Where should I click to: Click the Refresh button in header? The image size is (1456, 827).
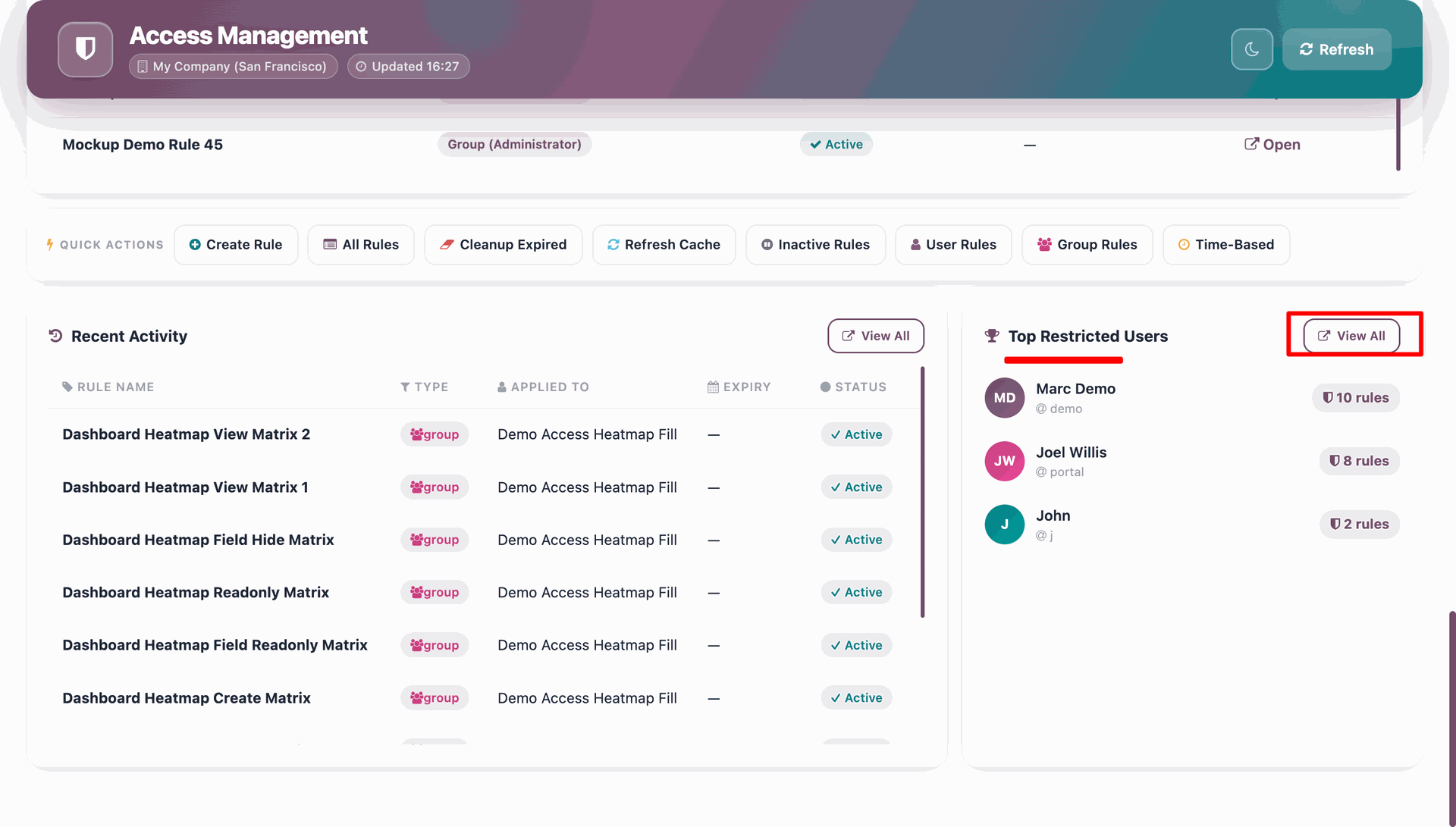pyautogui.click(x=1336, y=49)
